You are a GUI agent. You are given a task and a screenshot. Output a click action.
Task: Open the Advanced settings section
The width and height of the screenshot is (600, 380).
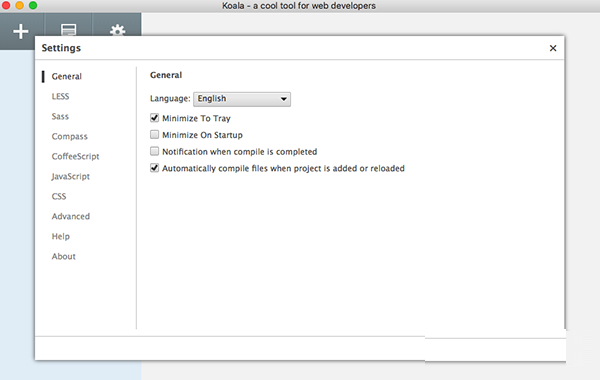71,217
